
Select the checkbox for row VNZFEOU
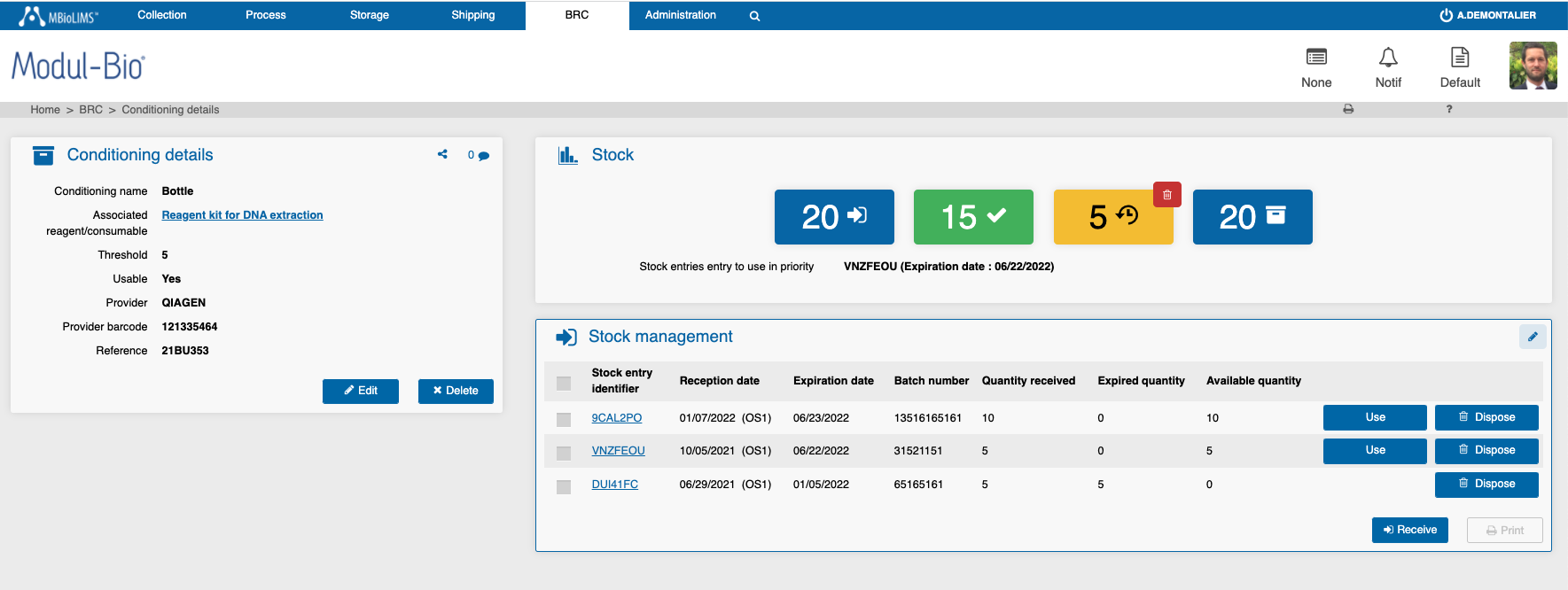pyautogui.click(x=564, y=453)
